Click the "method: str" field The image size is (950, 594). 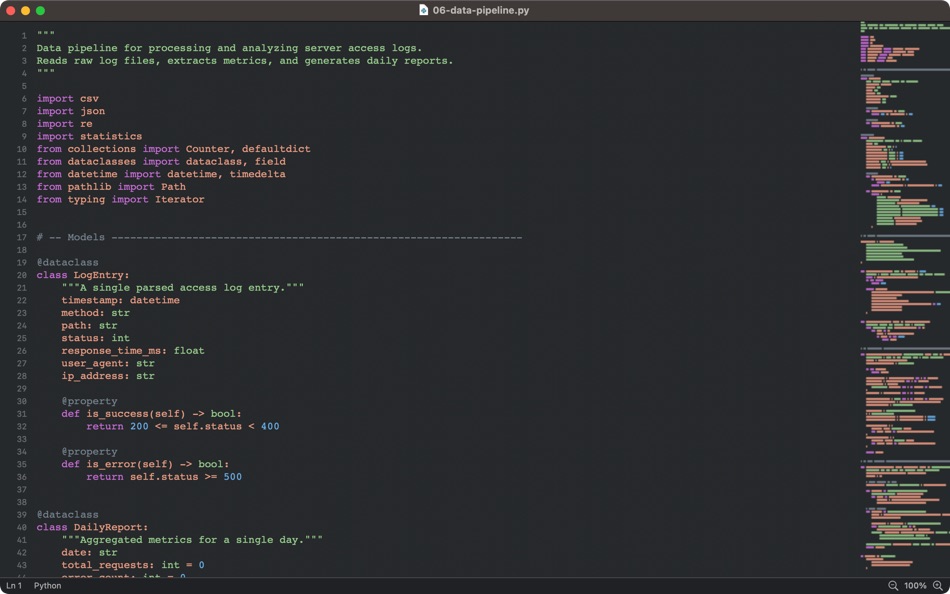[95, 313]
